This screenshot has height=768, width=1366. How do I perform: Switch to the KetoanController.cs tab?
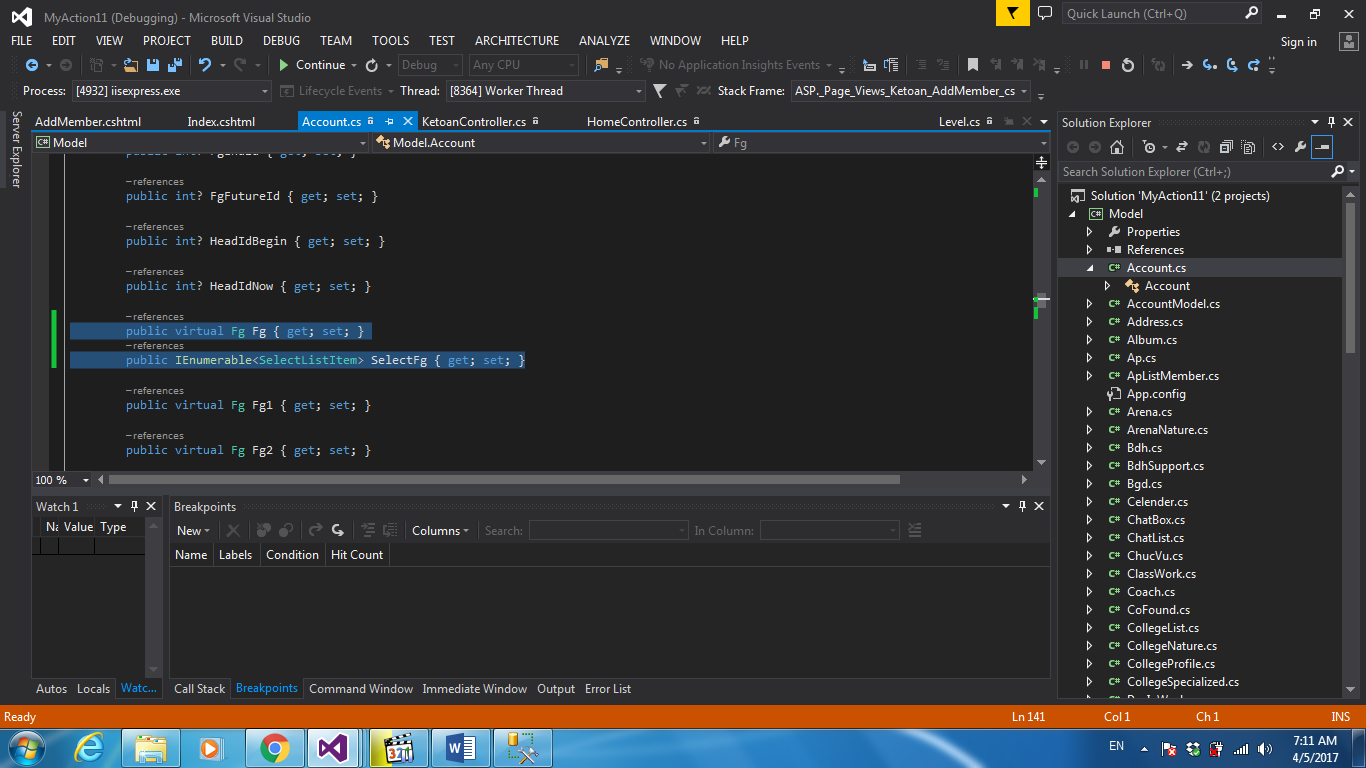tap(473, 122)
